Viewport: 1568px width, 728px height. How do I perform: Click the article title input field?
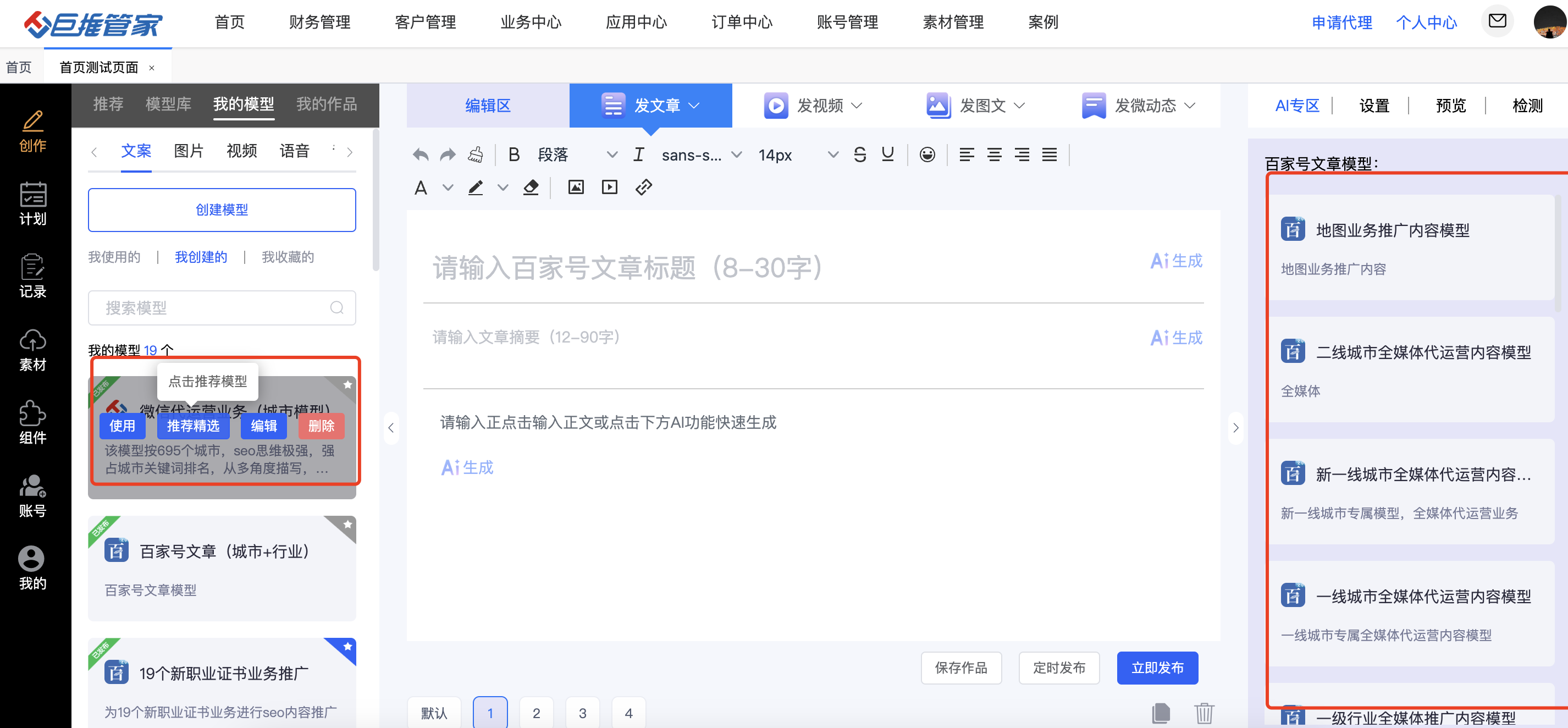[779, 268]
